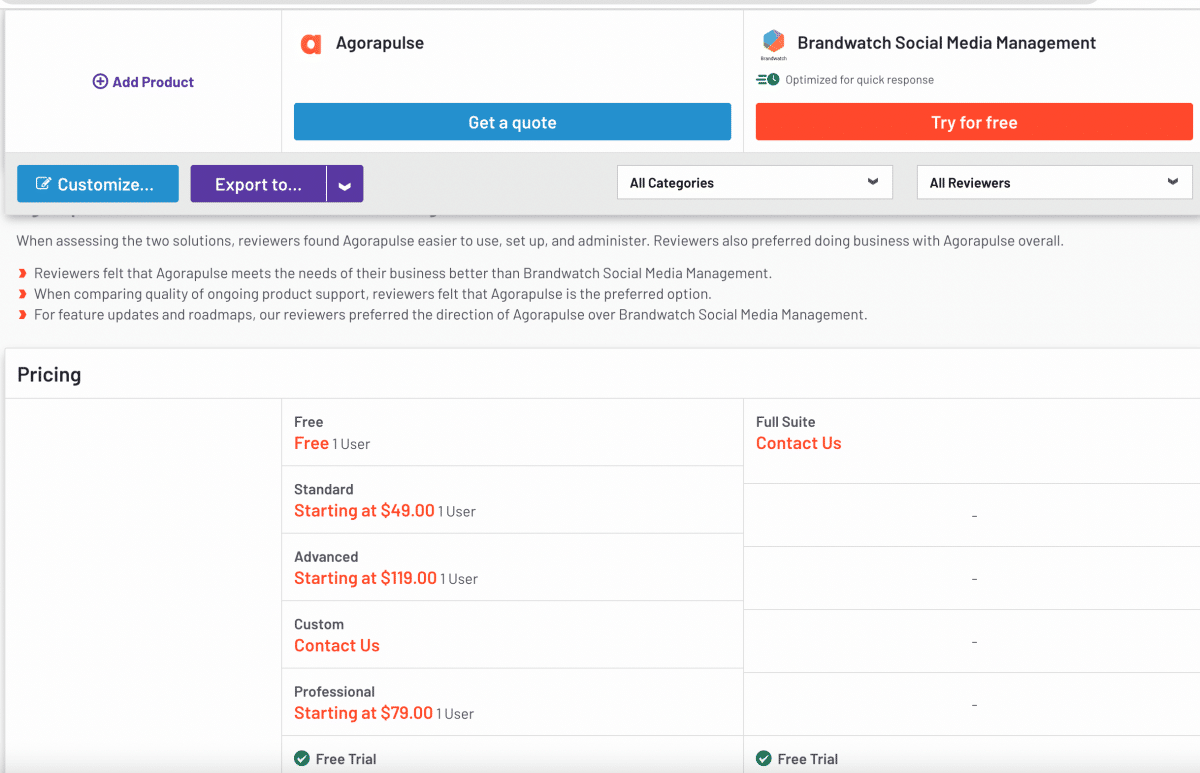Click the Try for free button
The image size is (1200, 773).
974,122
